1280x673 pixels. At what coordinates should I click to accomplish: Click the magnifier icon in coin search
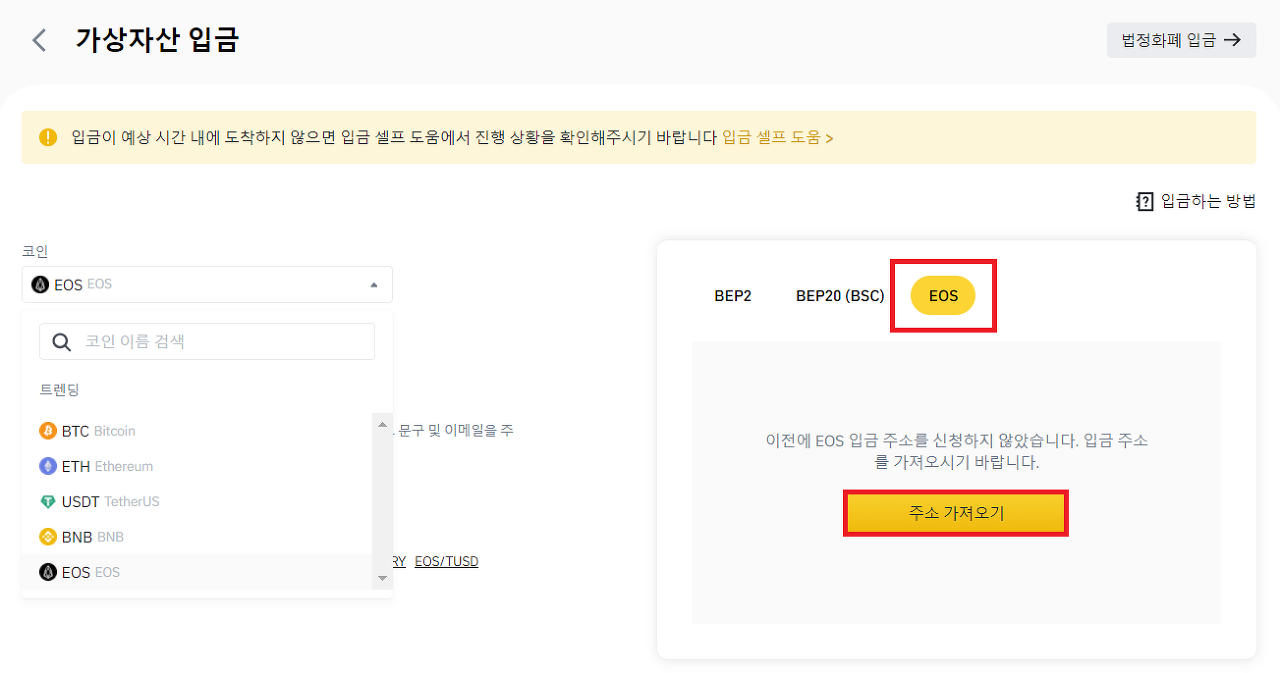pyautogui.click(x=61, y=341)
